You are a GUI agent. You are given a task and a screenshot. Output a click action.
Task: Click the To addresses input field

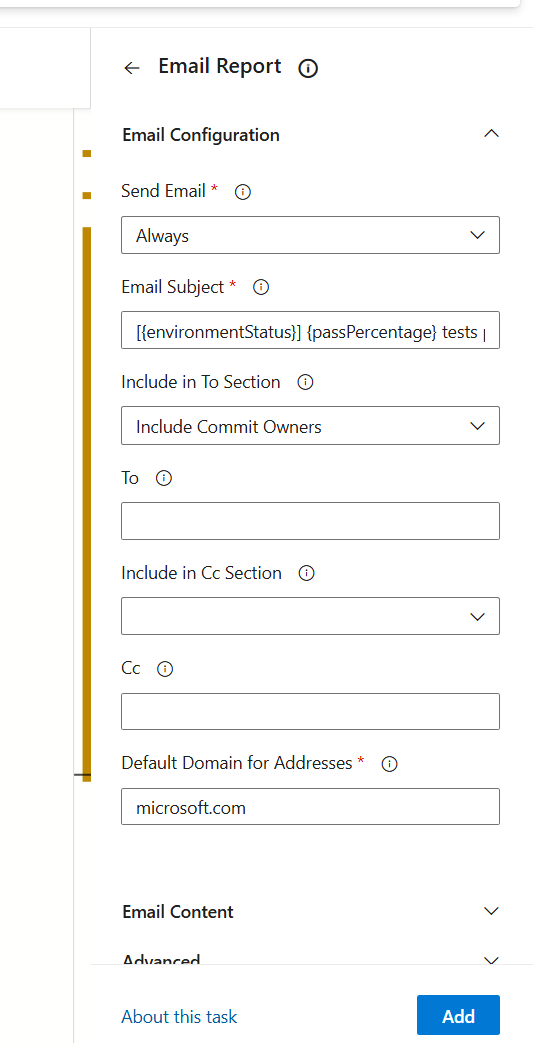click(x=310, y=521)
